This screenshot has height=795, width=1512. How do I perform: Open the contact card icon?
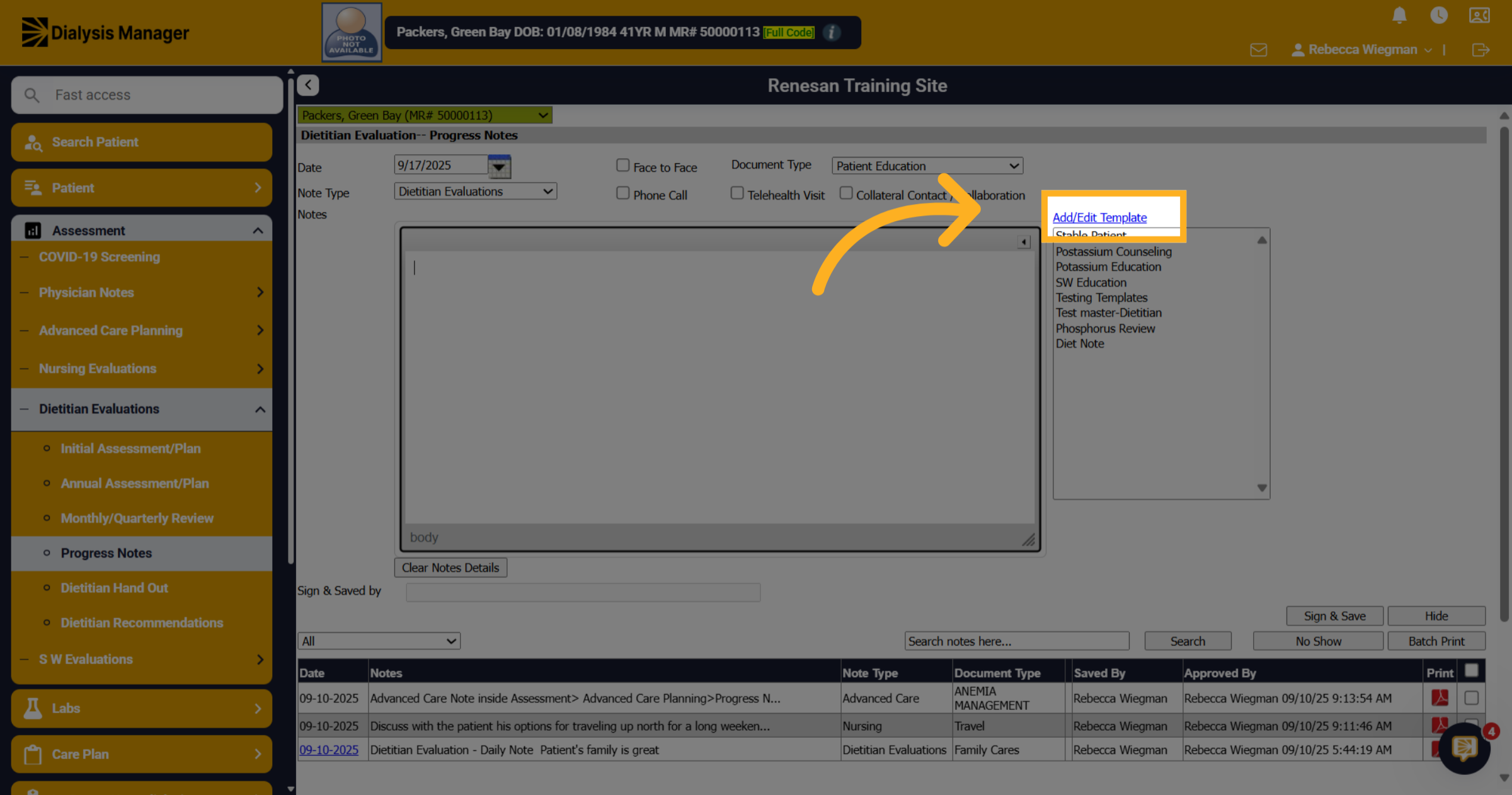[1479, 15]
